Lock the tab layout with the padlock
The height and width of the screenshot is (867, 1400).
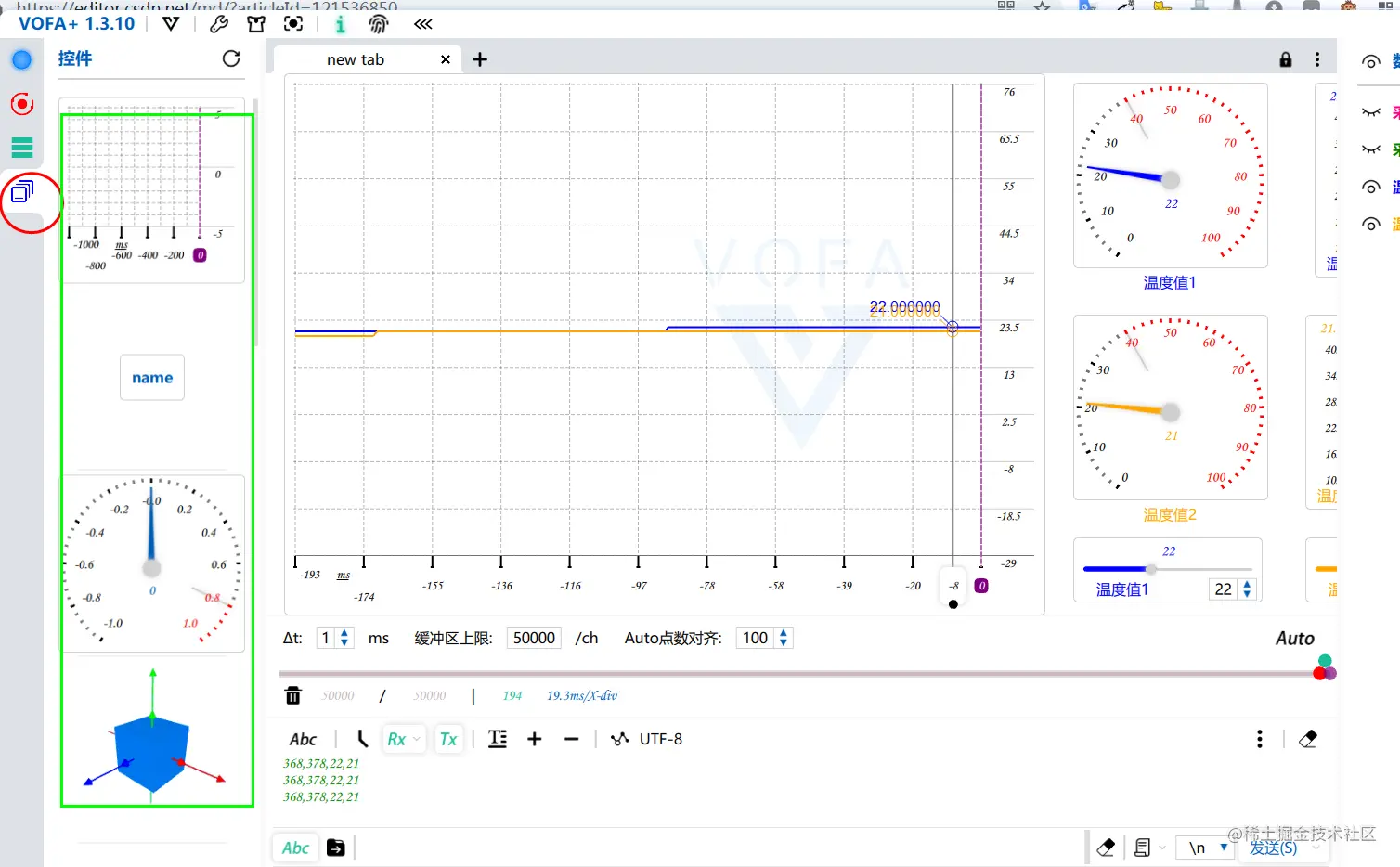pyautogui.click(x=1286, y=59)
